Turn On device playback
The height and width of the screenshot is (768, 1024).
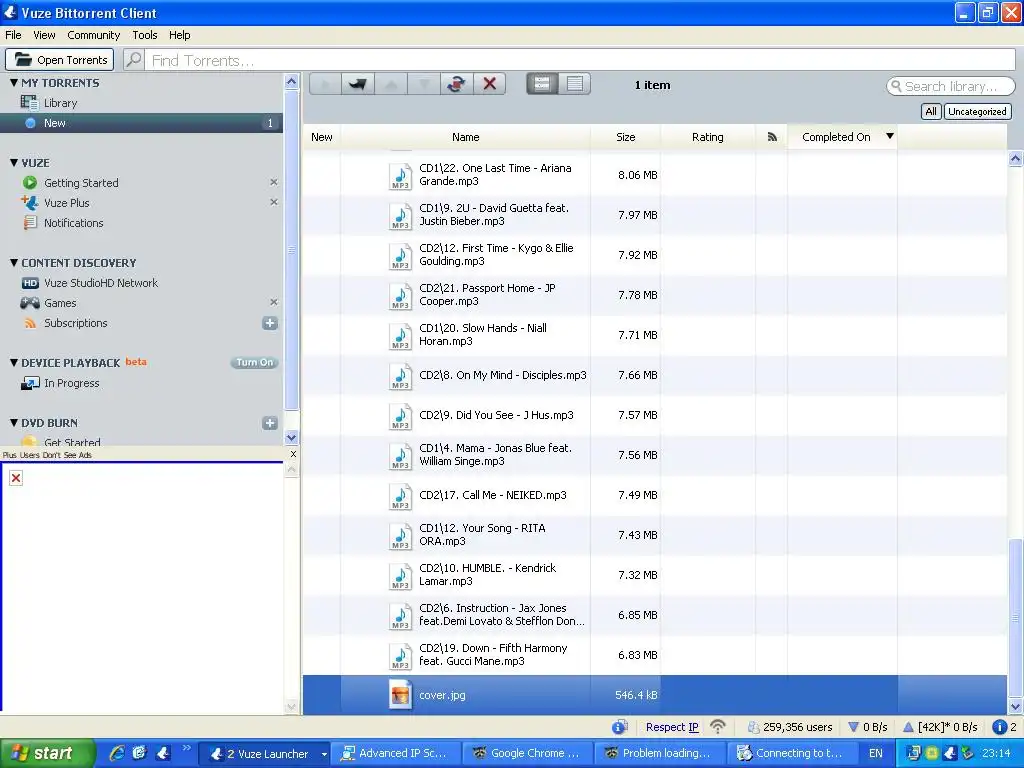click(254, 362)
